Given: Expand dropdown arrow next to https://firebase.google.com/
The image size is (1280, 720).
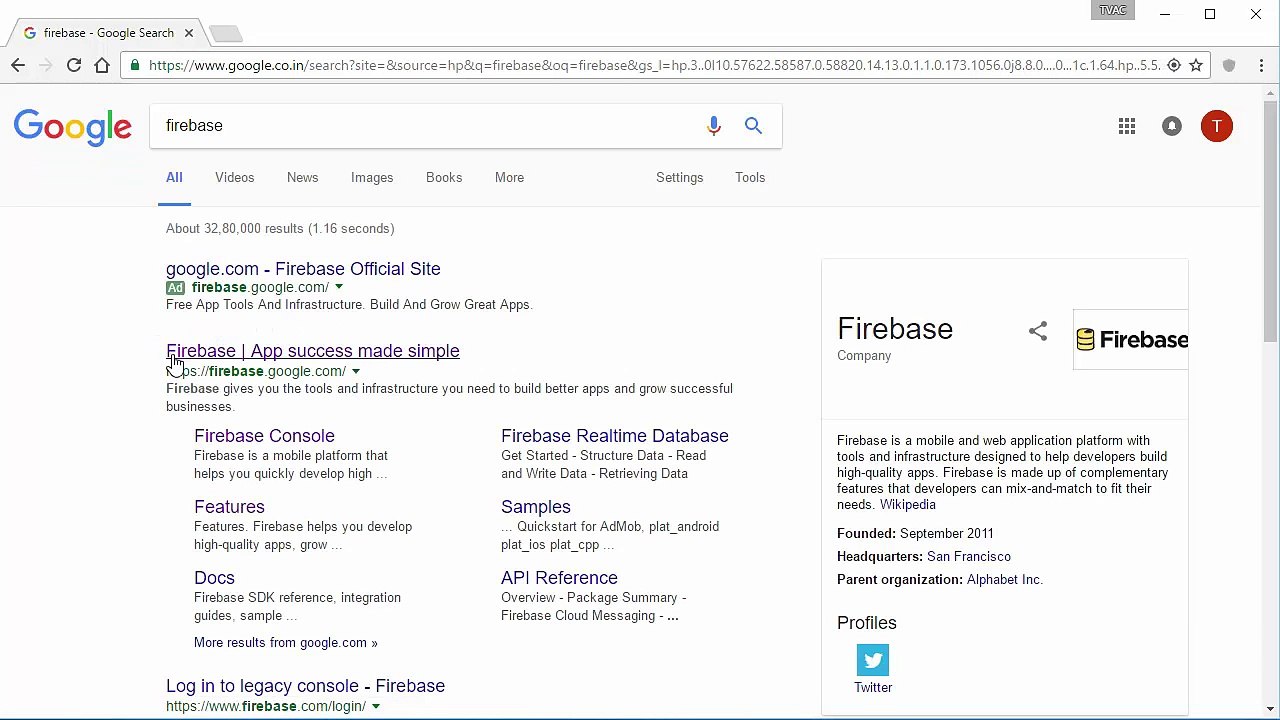Looking at the screenshot, I should click(x=355, y=372).
